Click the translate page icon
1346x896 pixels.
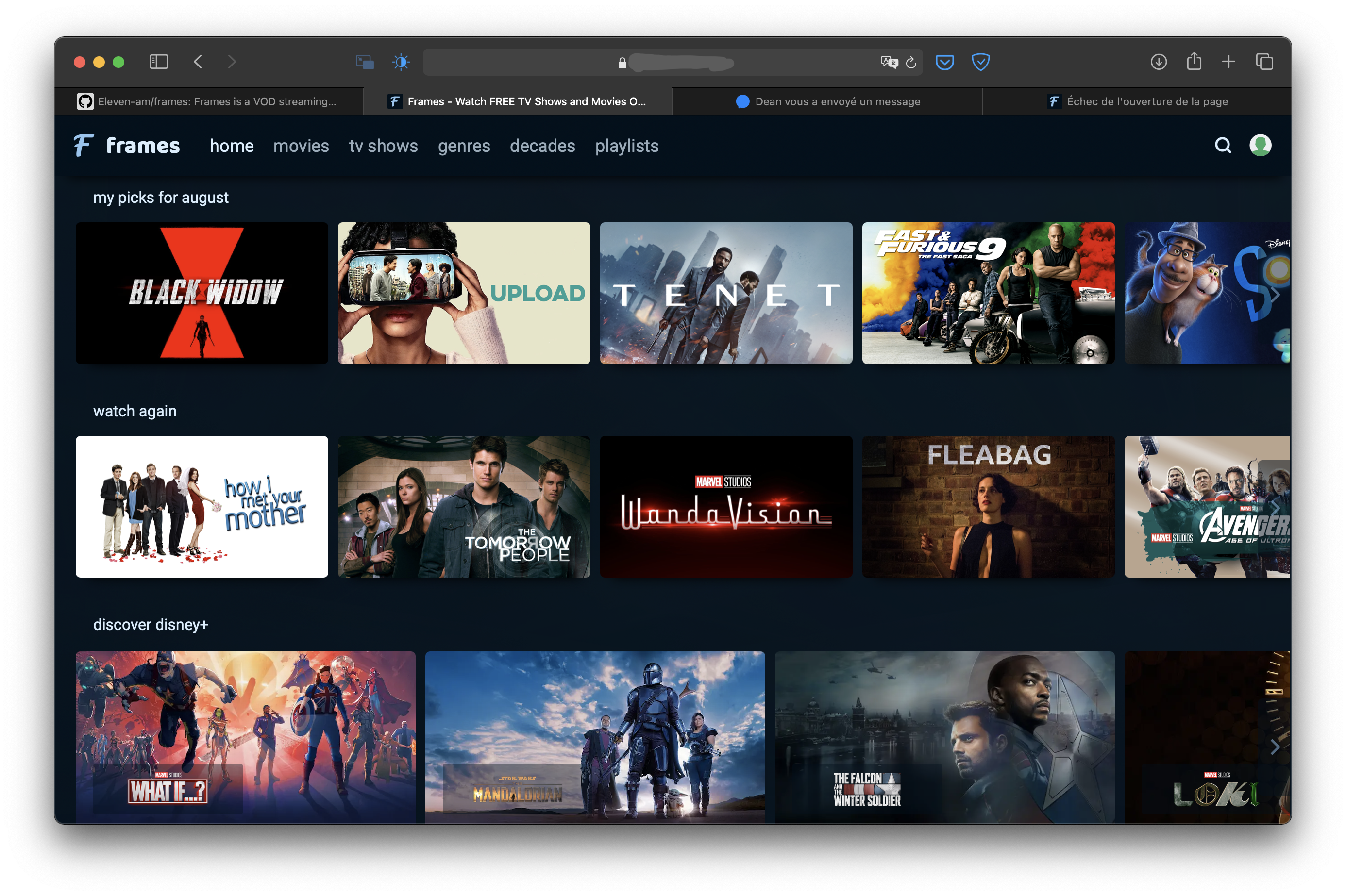(889, 62)
